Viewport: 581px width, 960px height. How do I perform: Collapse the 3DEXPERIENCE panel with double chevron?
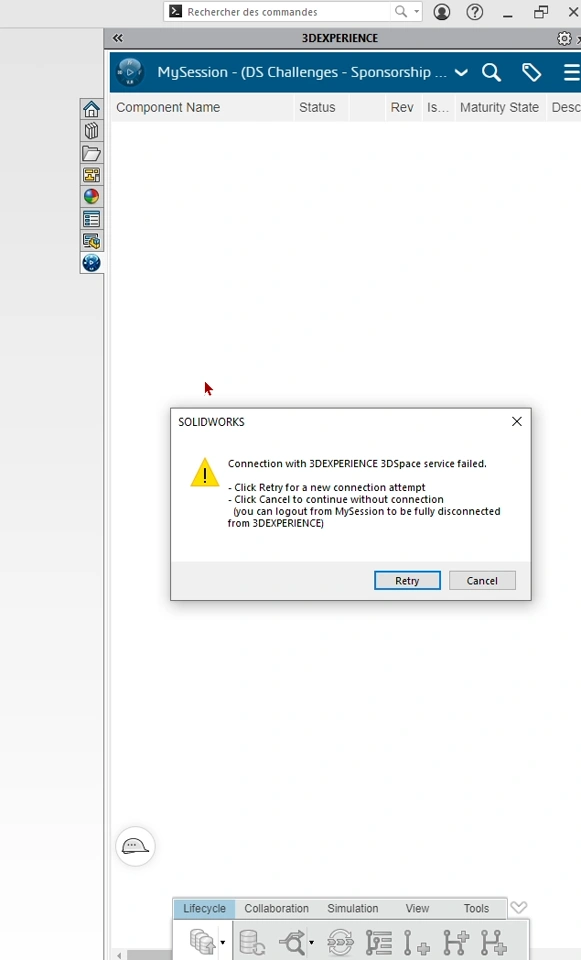tap(118, 38)
